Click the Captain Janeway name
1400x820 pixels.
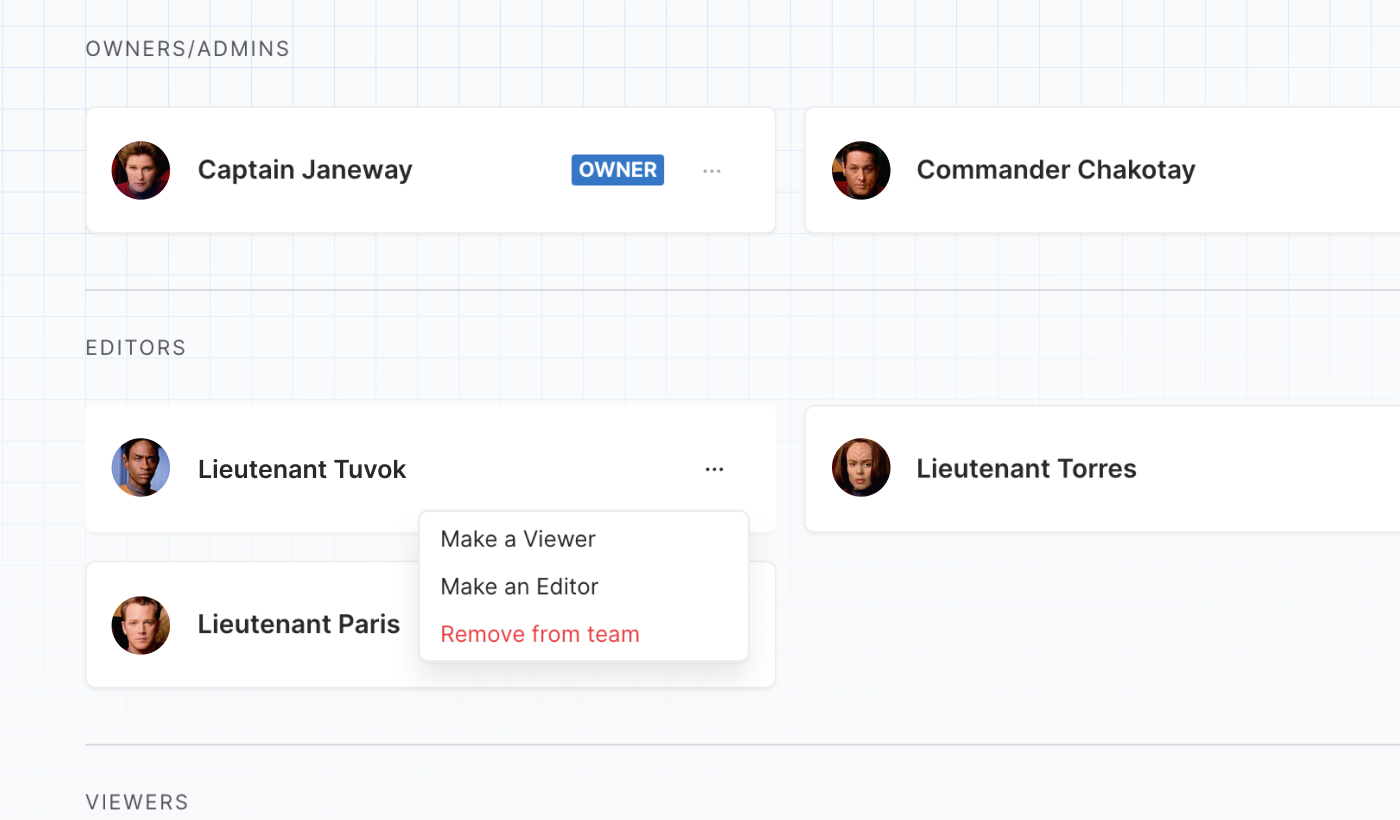click(x=305, y=170)
